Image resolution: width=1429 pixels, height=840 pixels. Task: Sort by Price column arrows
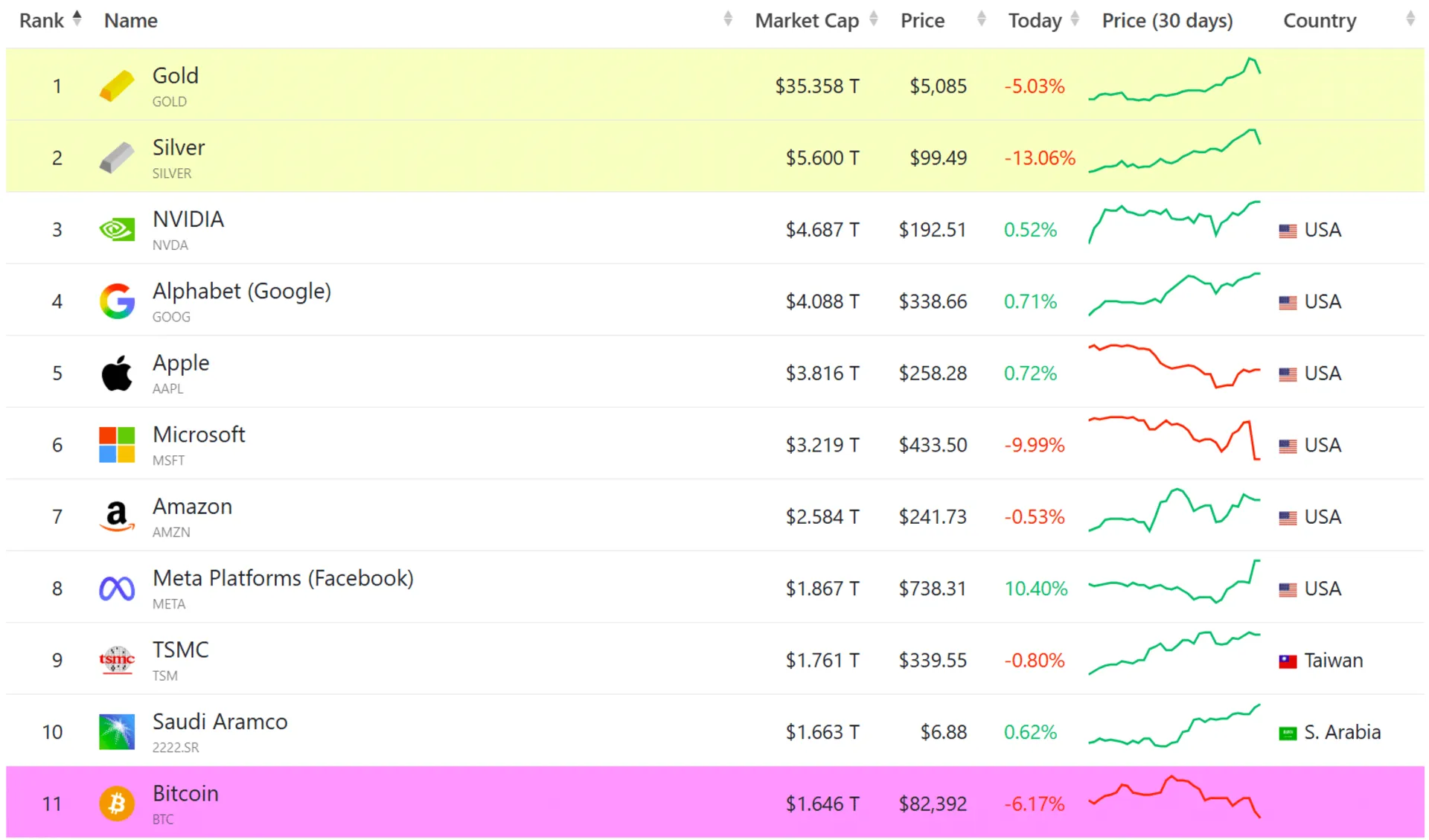click(981, 19)
